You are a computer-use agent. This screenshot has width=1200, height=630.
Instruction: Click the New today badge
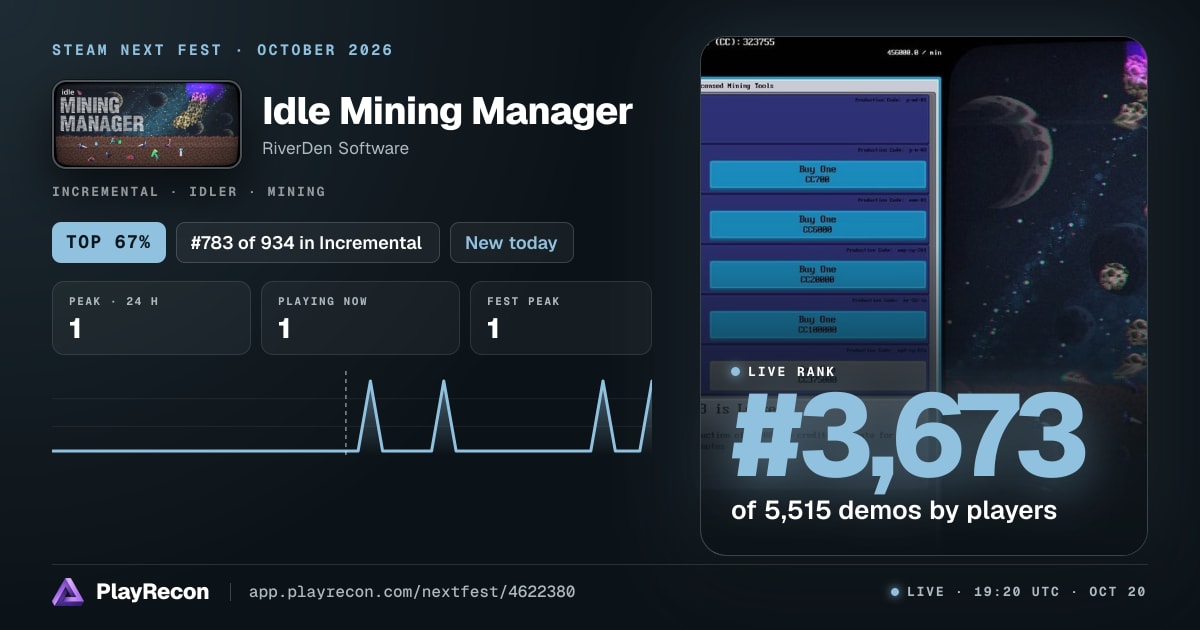click(511, 242)
